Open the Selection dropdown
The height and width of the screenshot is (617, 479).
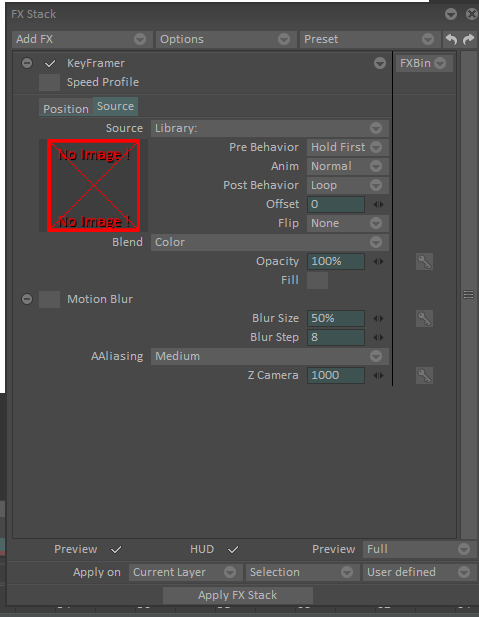[302, 572]
